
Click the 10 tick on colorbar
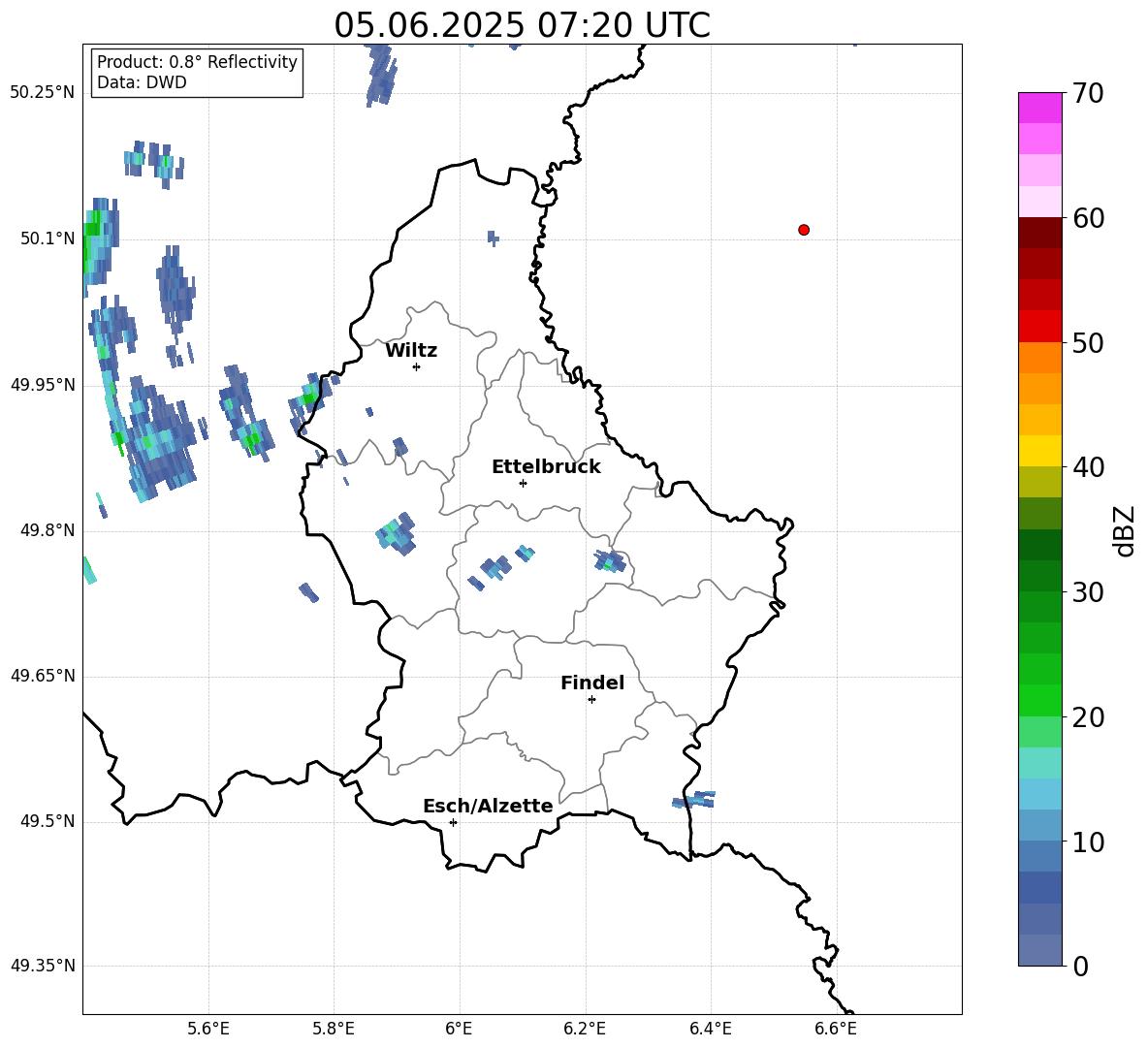click(x=1088, y=842)
